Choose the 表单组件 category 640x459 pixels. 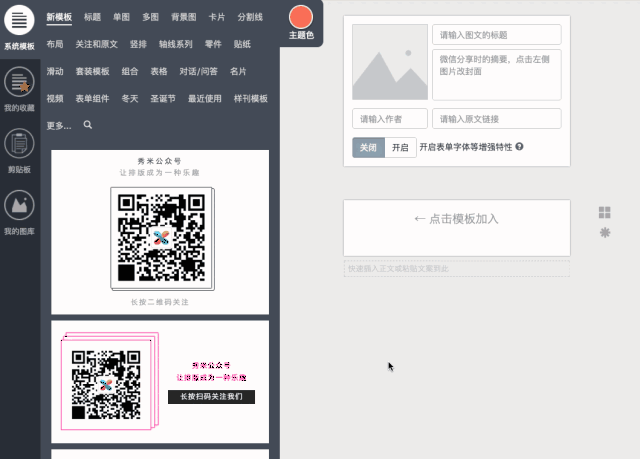pos(92,98)
